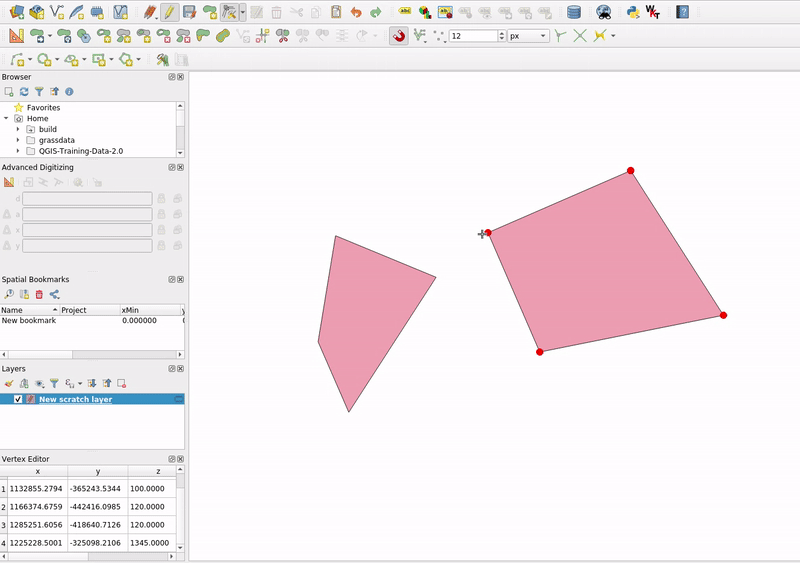Toggle the yellow Enable Tracing icon
The image size is (800, 563).
point(599,35)
